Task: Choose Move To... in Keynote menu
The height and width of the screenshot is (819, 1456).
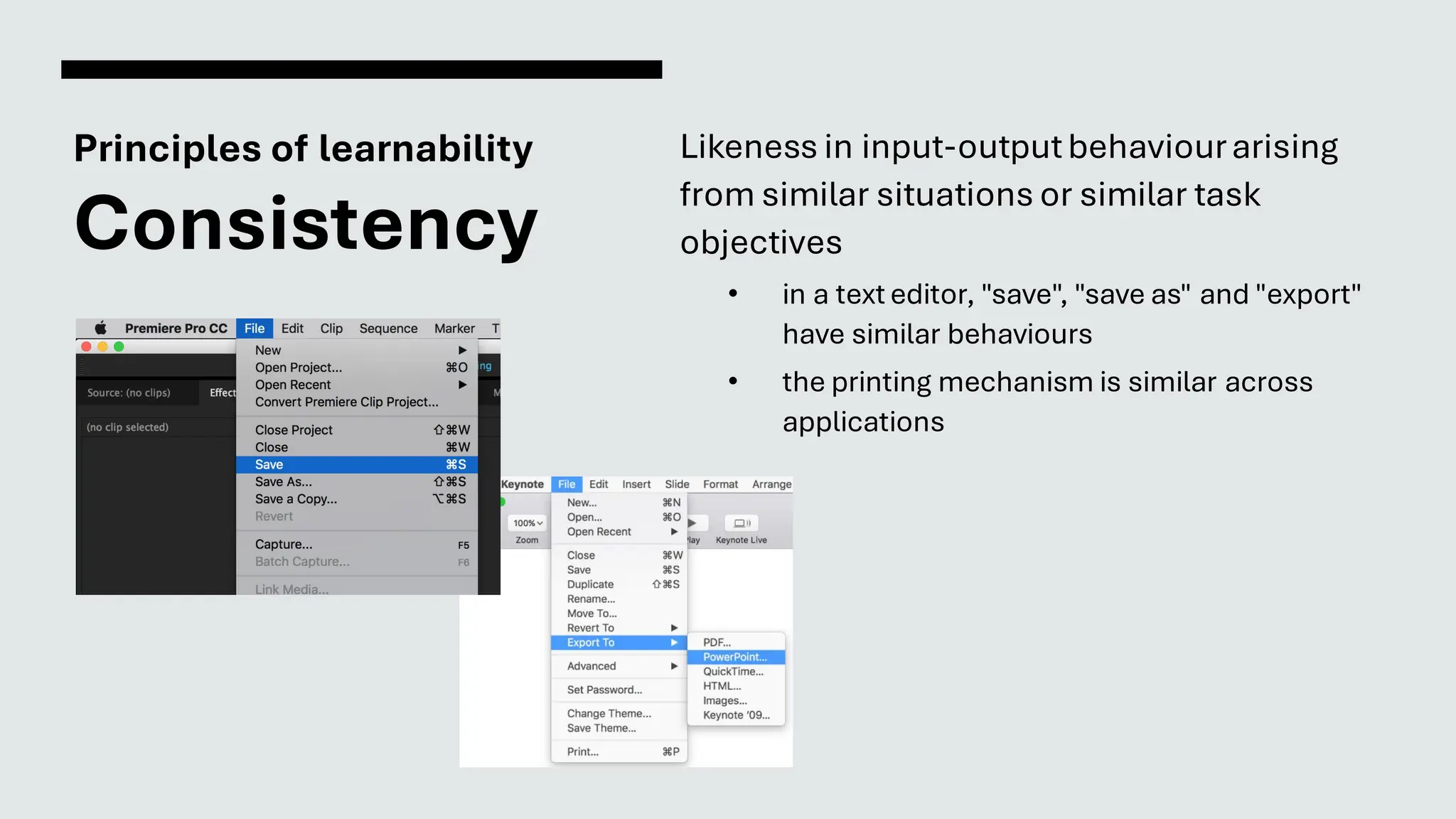Action: point(619,614)
